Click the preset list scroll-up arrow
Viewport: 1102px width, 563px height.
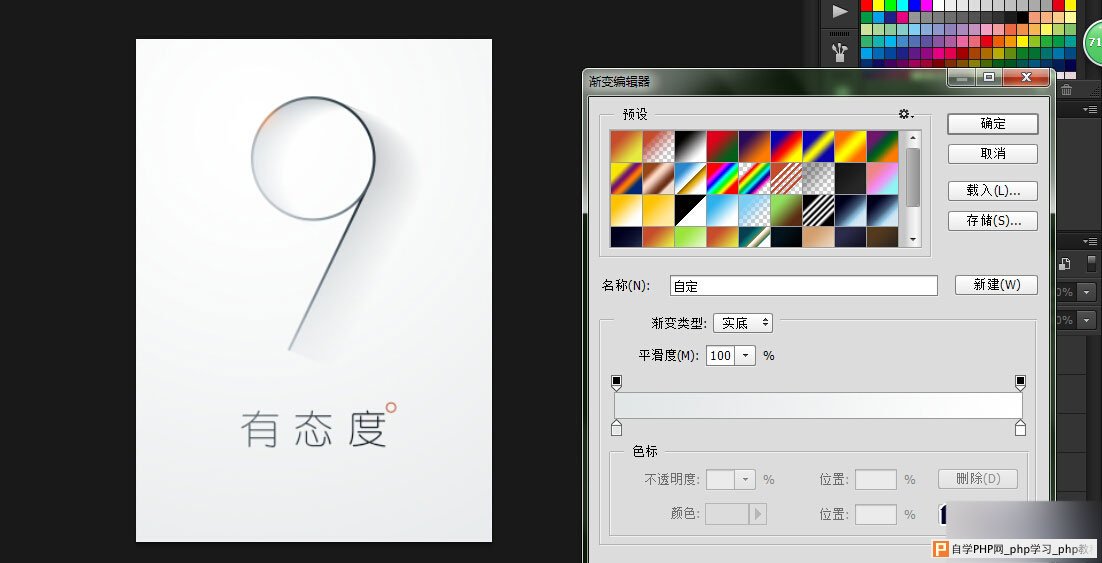click(x=913, y=138)
